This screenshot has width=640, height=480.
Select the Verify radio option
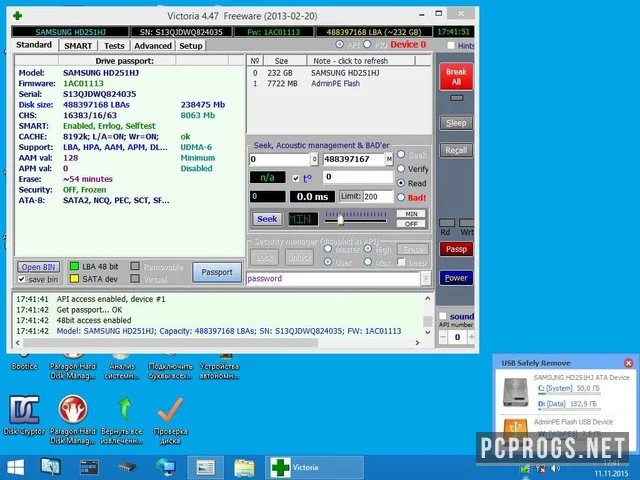(x=401, y=169)
